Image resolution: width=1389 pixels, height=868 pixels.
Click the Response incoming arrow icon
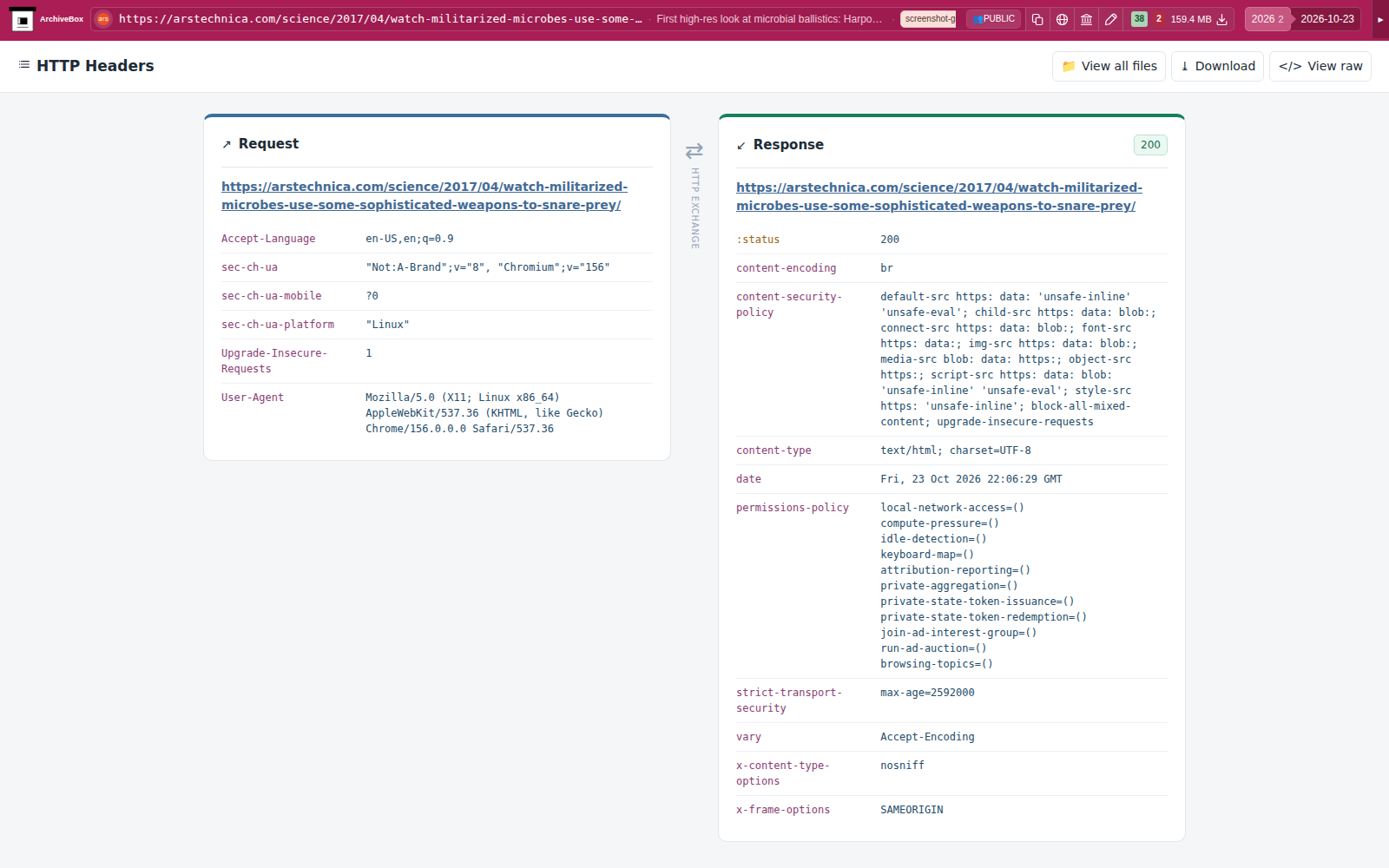741,146
